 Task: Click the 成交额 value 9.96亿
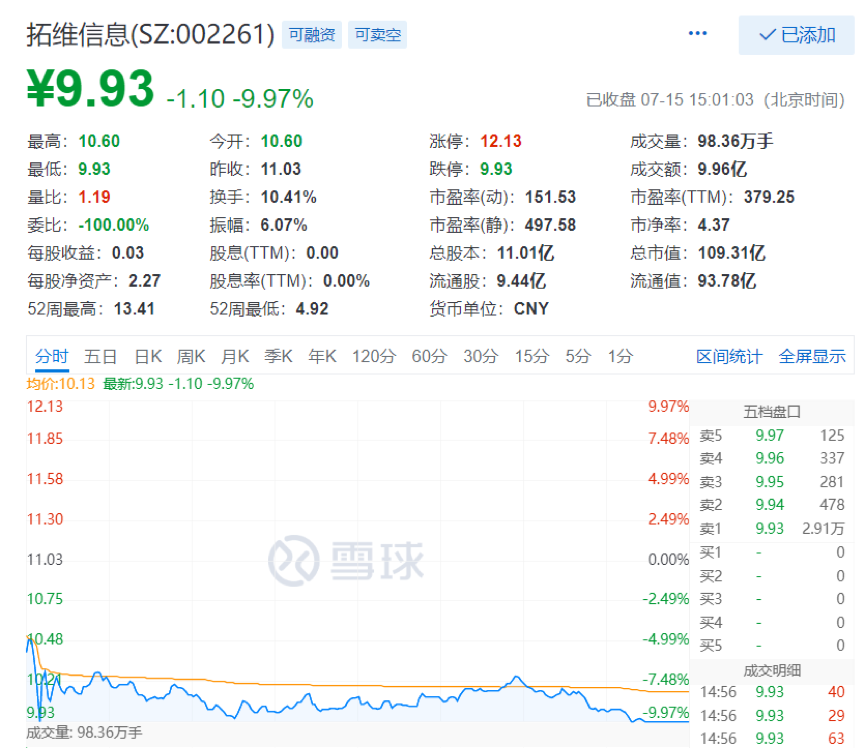tap(722, 169)
